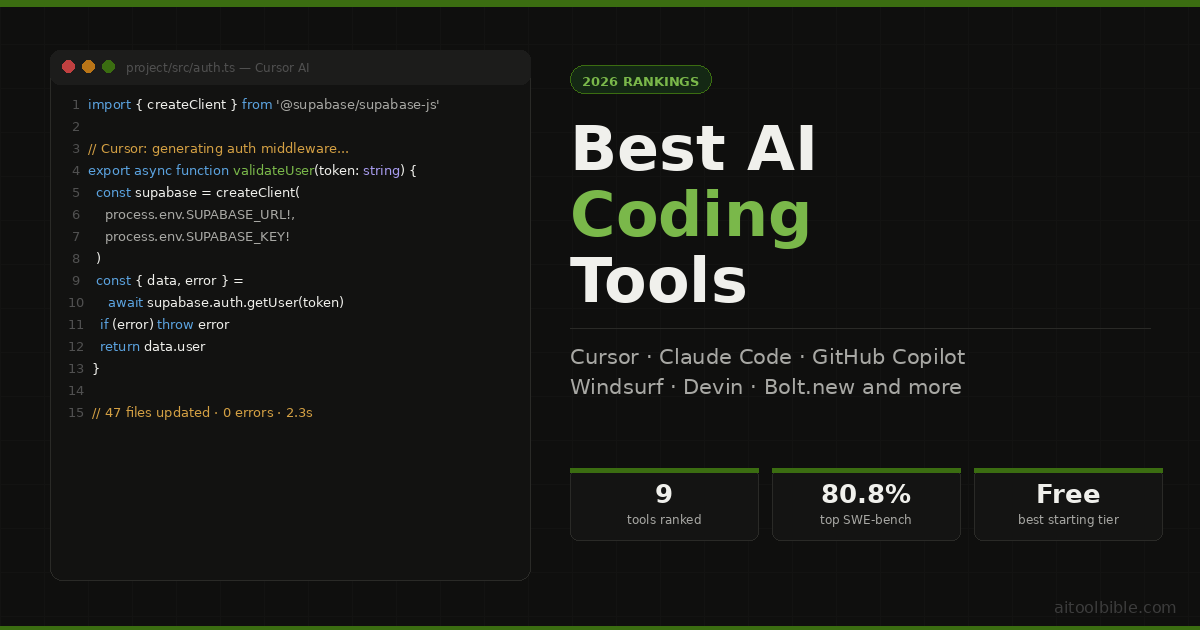Click the comment '// Cursor: generating auth middleware...'

(218, 148)
